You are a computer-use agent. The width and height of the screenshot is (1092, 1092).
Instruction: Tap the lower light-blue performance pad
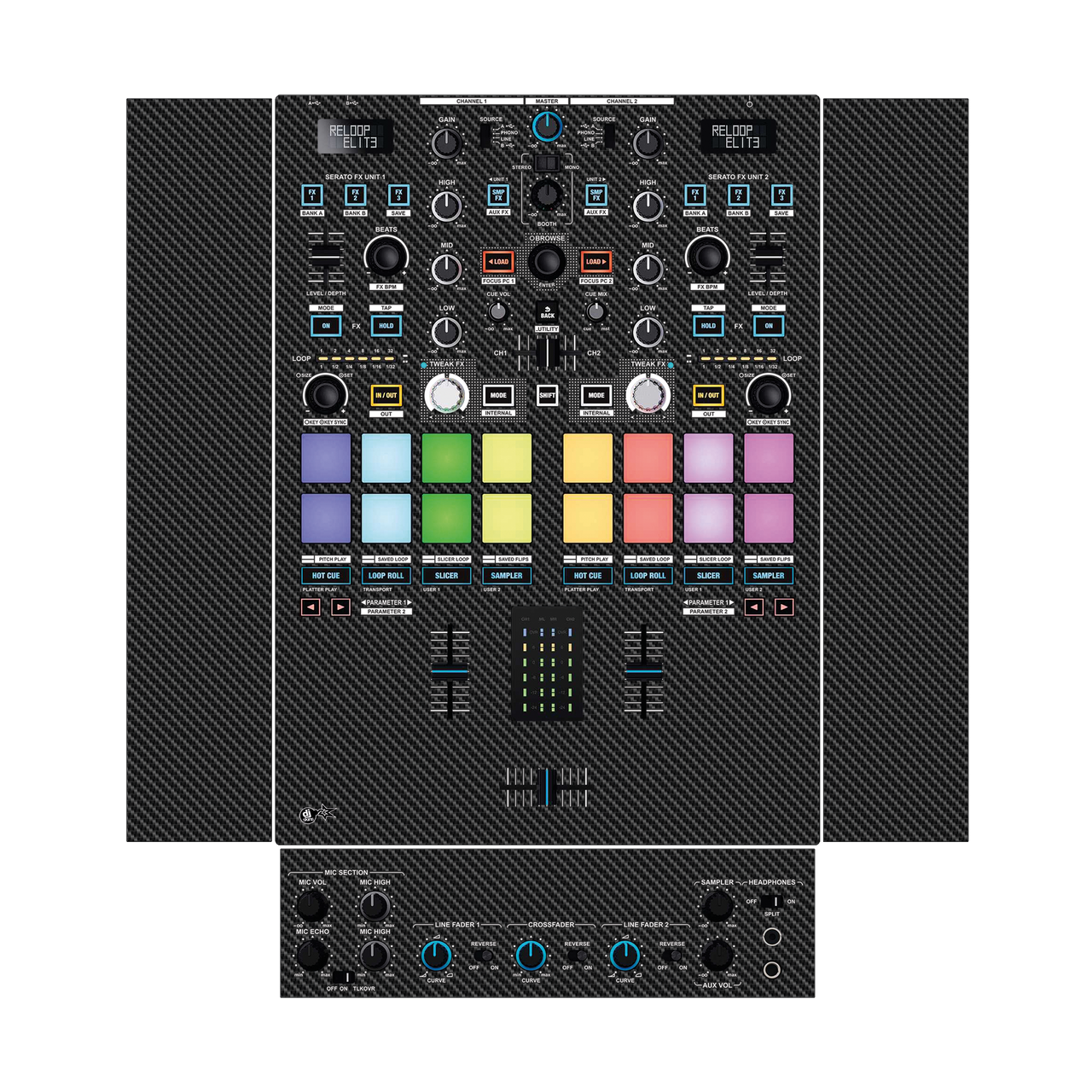point(386,518)
